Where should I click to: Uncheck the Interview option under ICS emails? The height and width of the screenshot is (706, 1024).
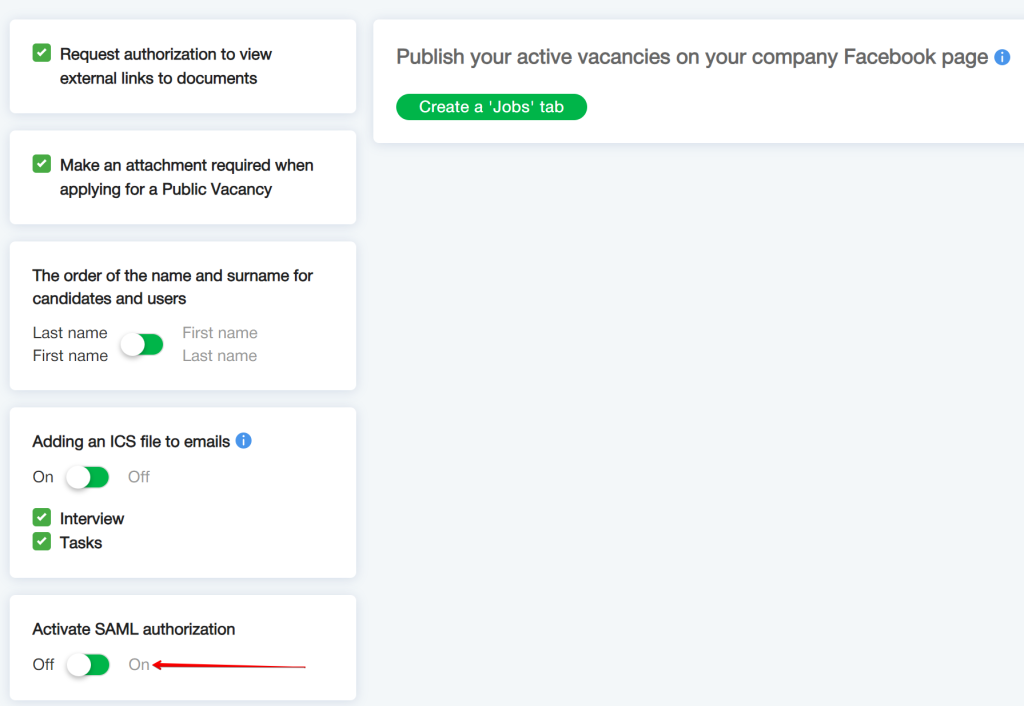(41, 518)
